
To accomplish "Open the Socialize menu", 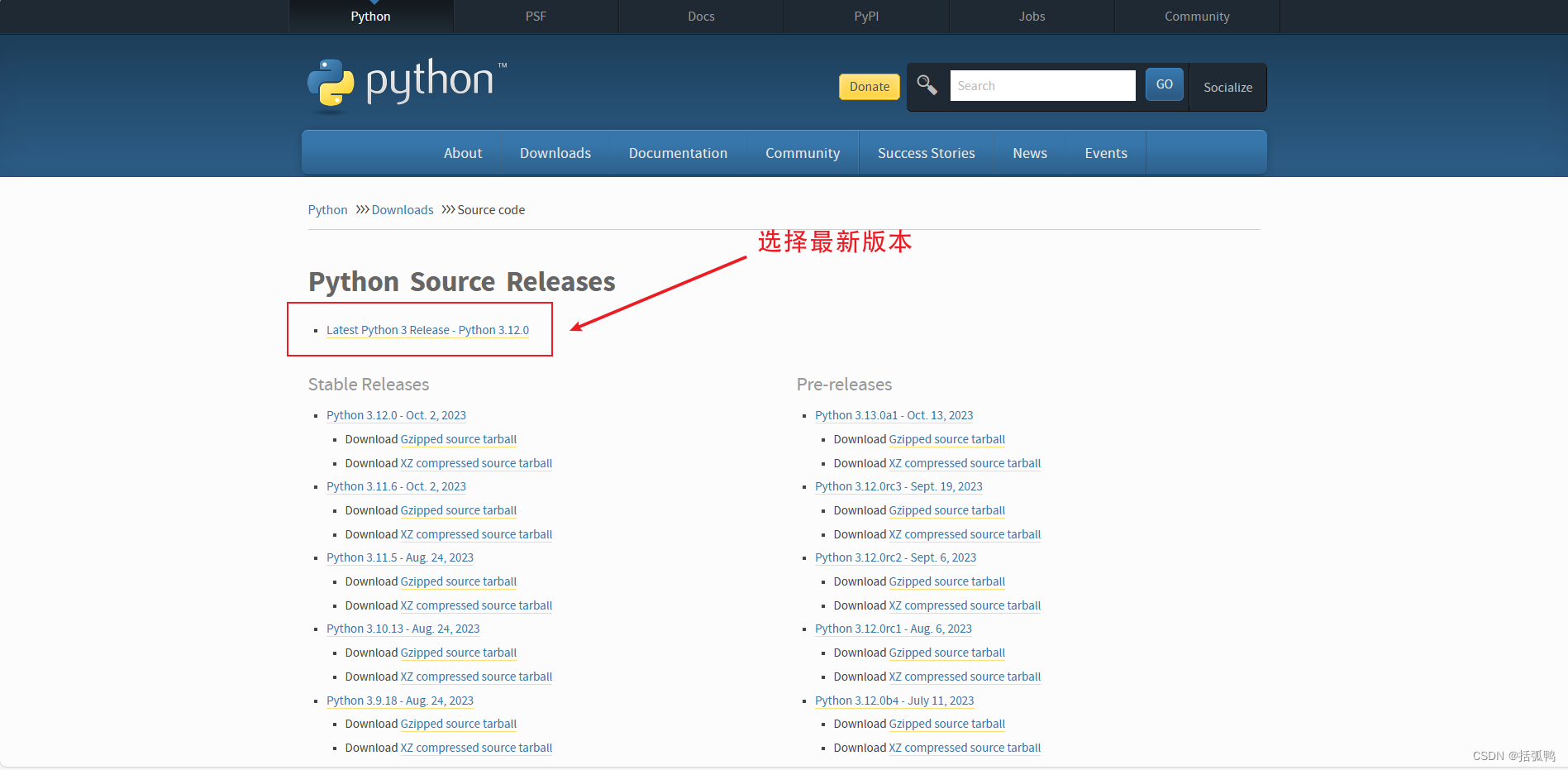I will (1227, 87).
